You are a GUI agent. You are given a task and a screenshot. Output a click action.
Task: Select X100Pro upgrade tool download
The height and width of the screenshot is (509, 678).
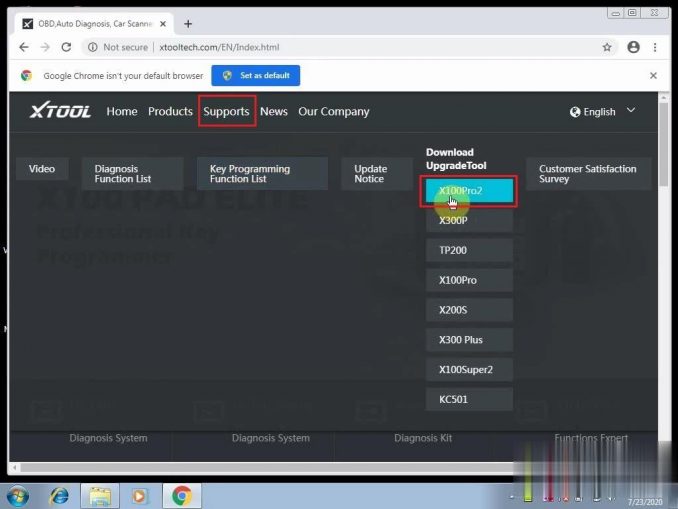tap(469, 280)
